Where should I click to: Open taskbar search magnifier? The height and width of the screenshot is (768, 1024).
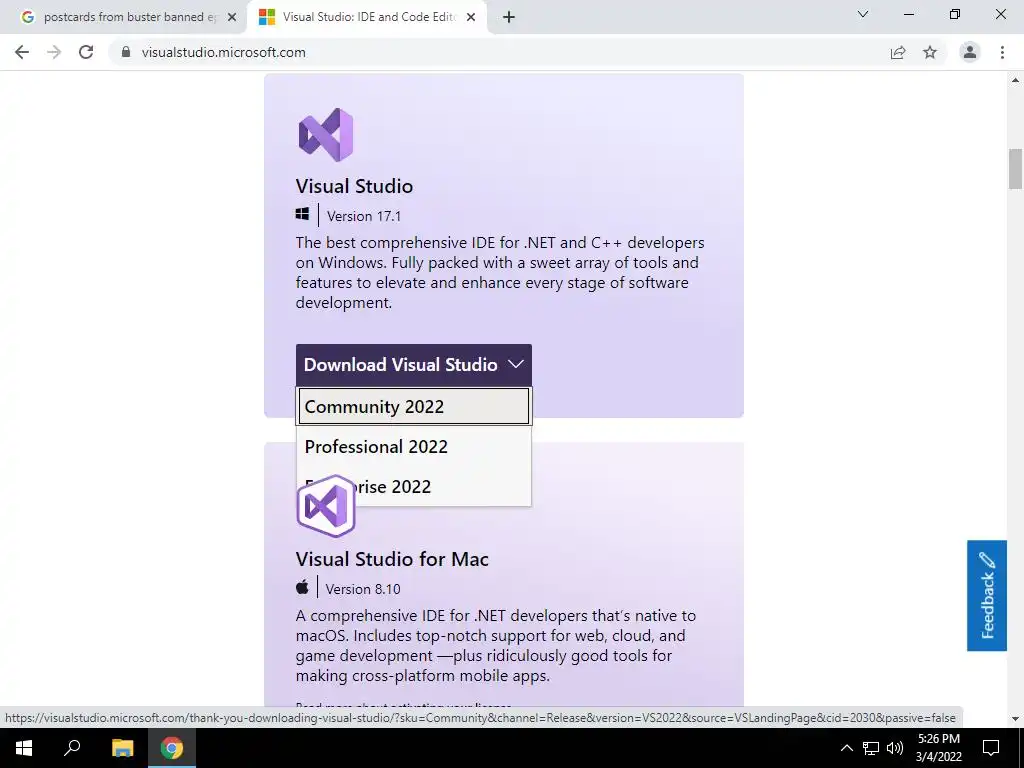tap(72, 748)
